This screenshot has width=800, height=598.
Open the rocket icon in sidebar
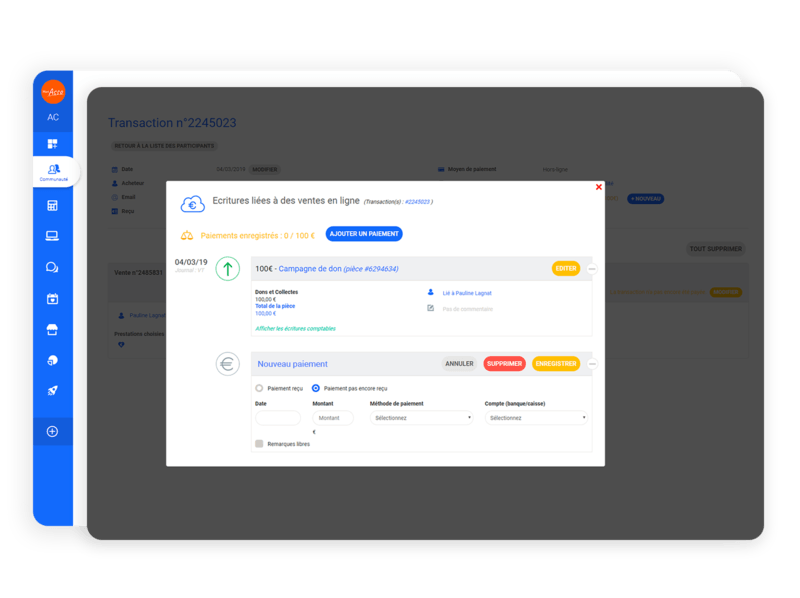tap(53, 391)
